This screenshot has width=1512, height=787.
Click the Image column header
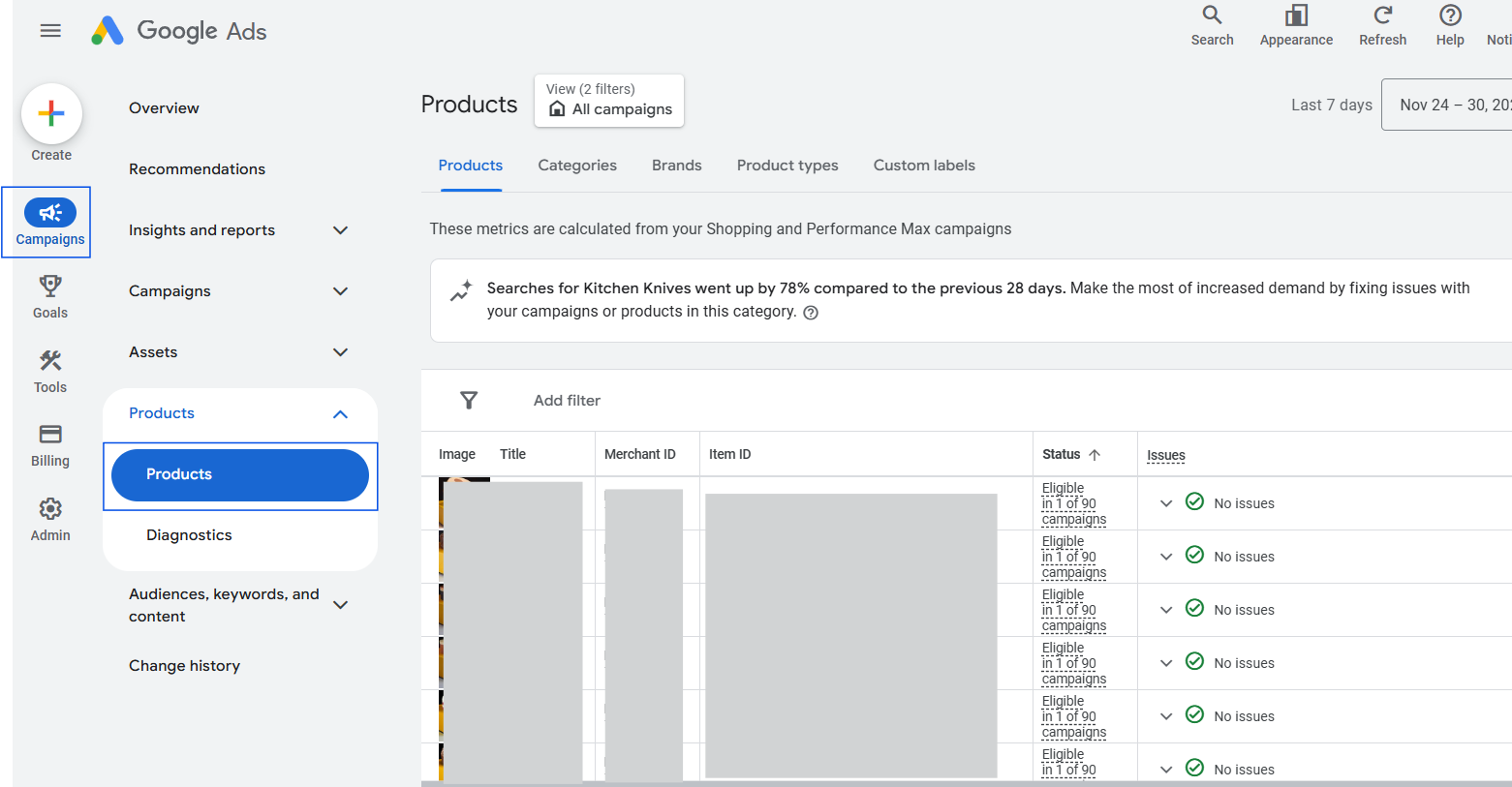tap(457, 454)
